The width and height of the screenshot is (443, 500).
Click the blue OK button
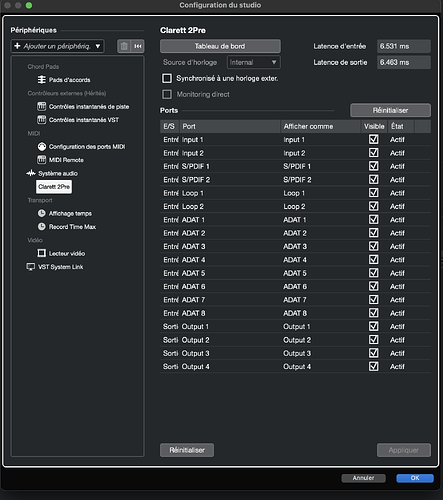tap(415, 478)
